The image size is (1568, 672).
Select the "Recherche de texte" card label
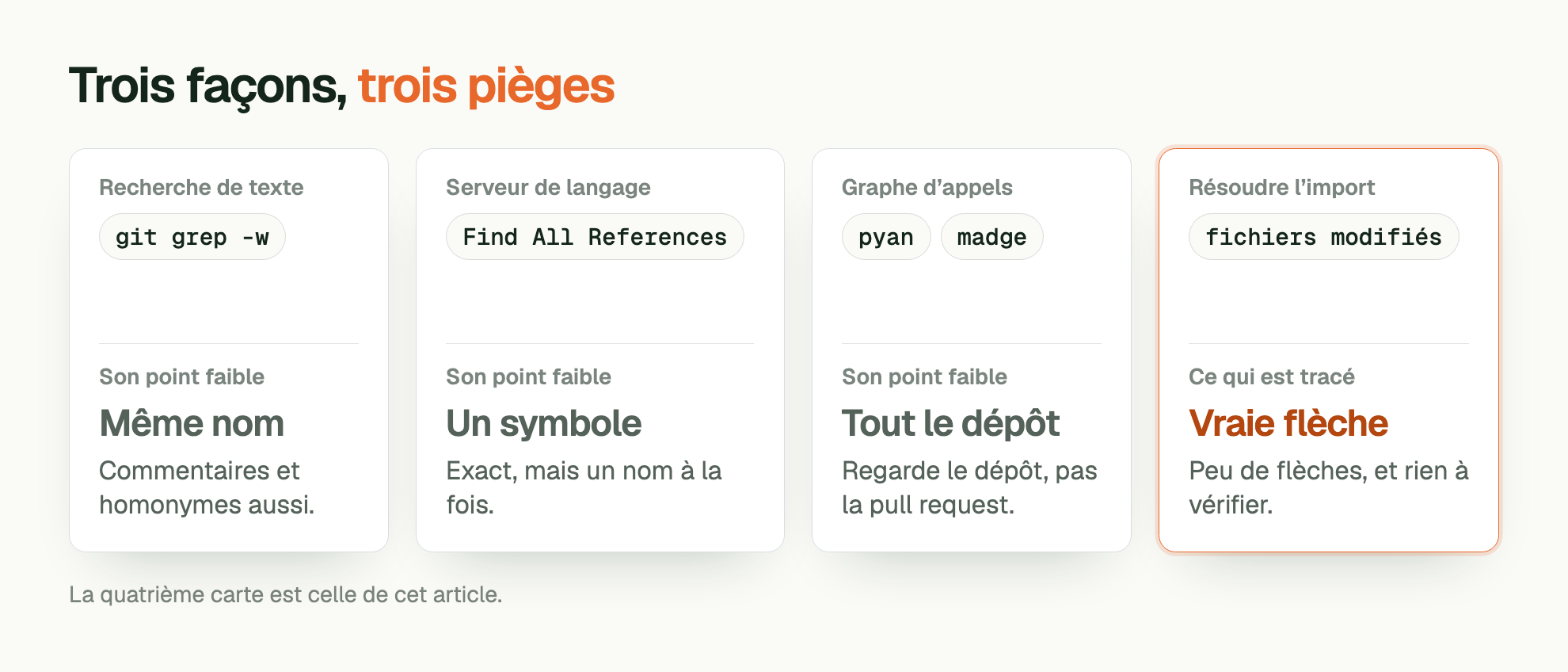201,187
